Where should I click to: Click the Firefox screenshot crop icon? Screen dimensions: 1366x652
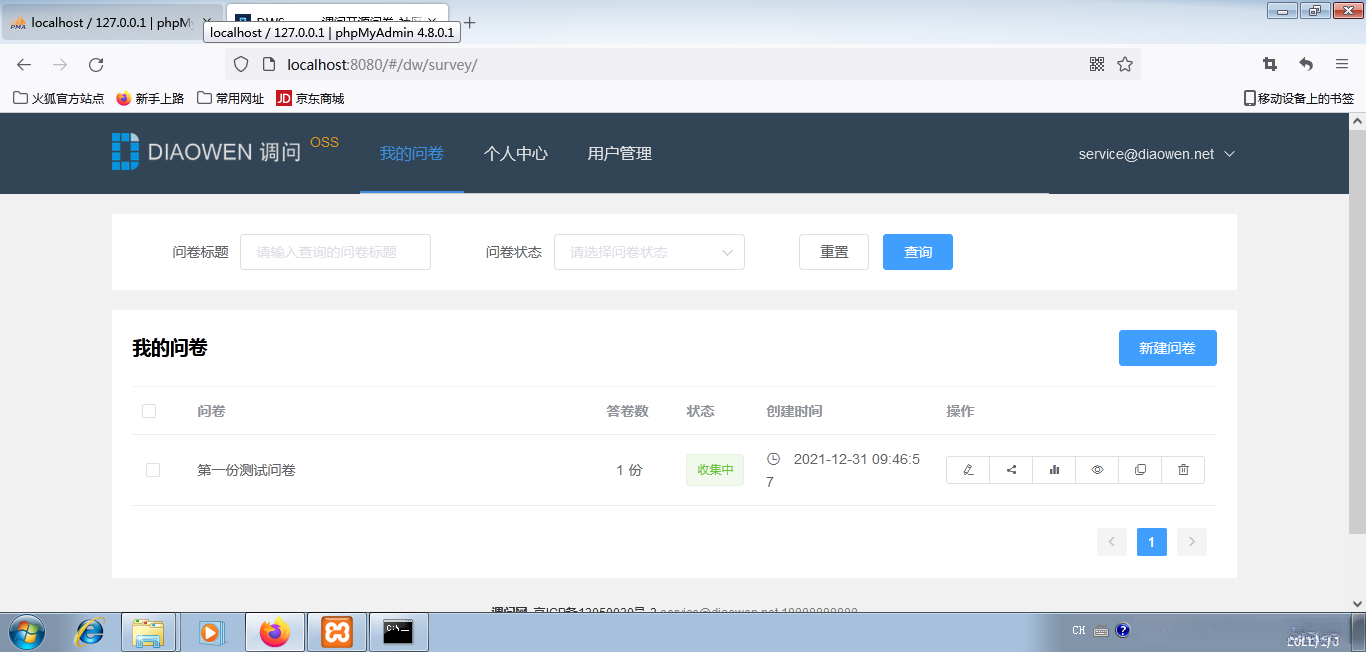1270,64
